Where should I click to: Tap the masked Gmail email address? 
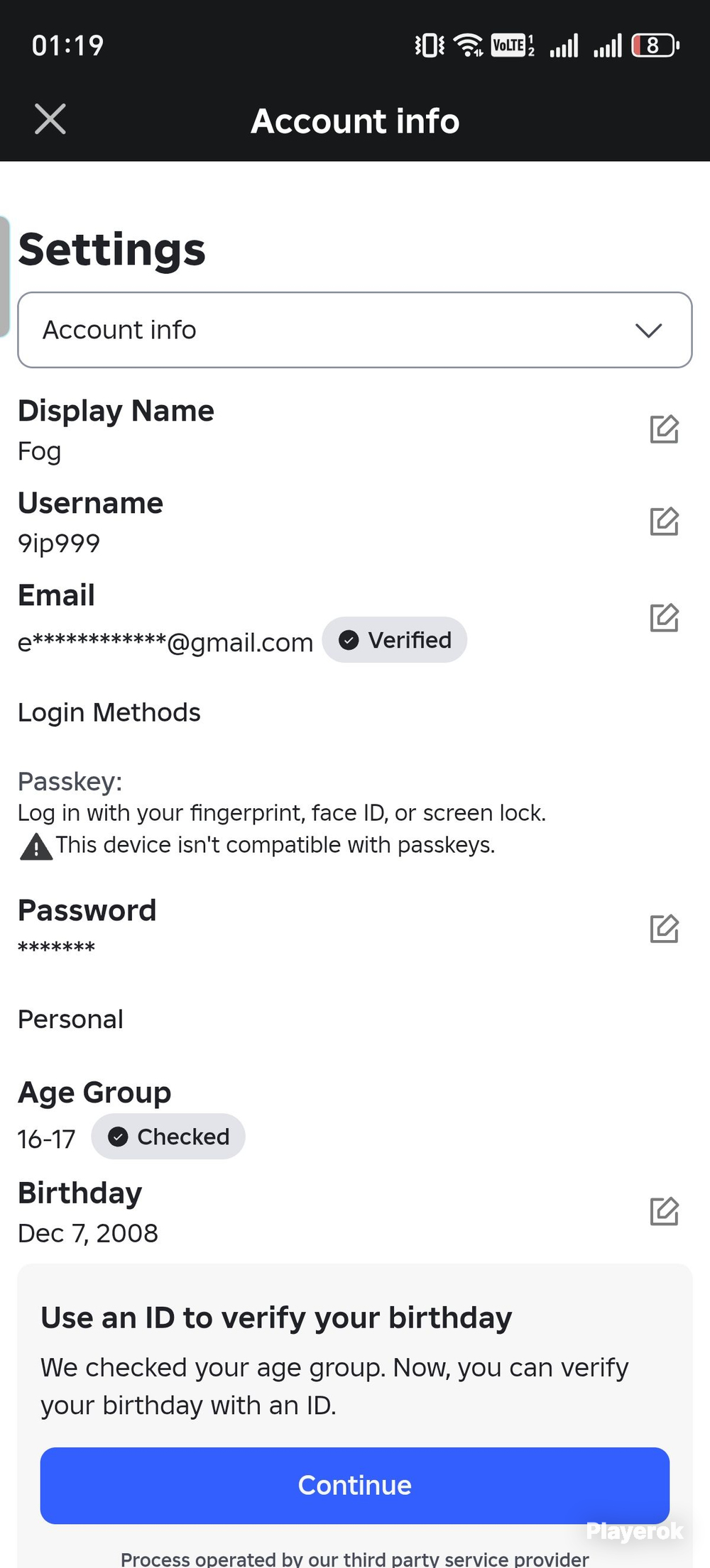click(165, 642)
